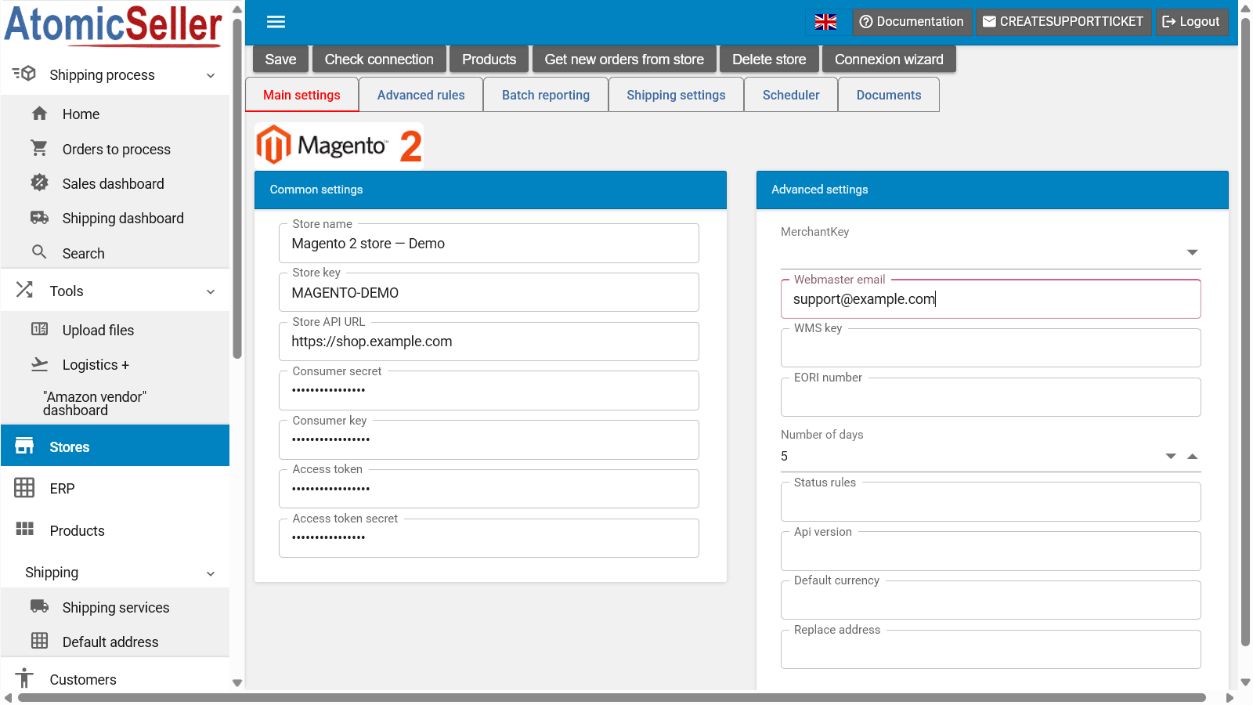Increase Number of days with up arrow
Screen dimensions: 1253x705
(1192, 456)
